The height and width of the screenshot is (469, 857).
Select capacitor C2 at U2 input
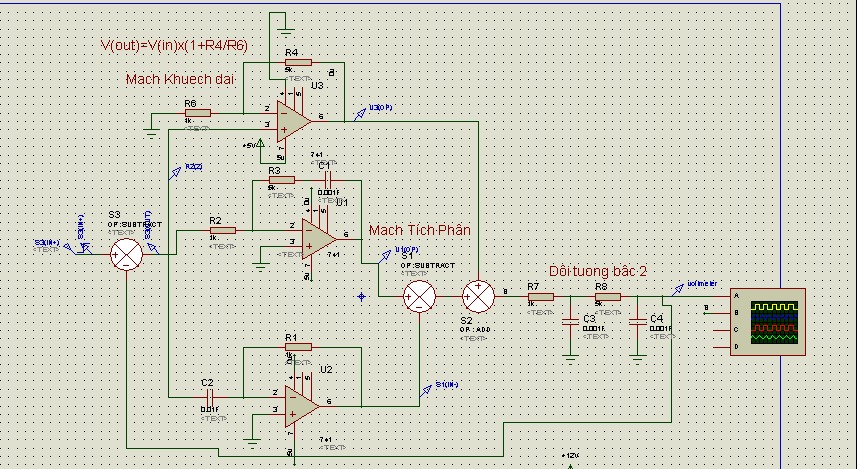(x=210, y=397)
